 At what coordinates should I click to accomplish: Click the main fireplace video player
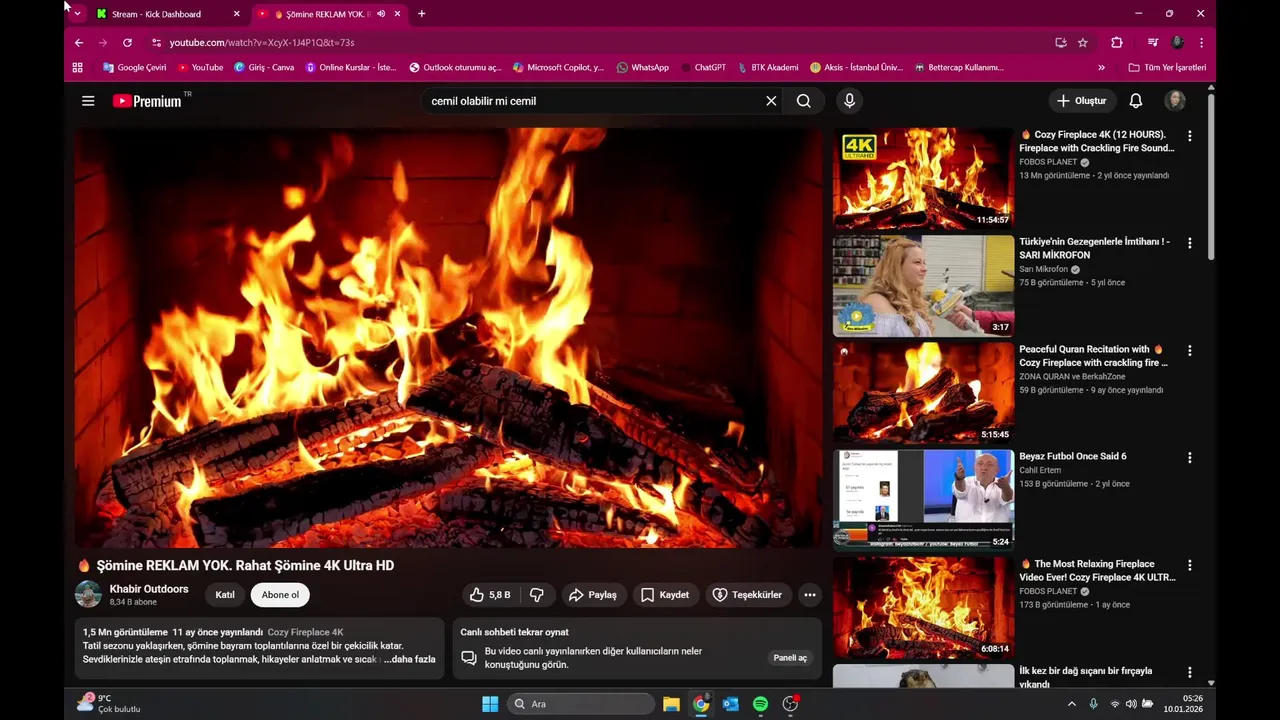pyautogui.click(x=448, y=338)
